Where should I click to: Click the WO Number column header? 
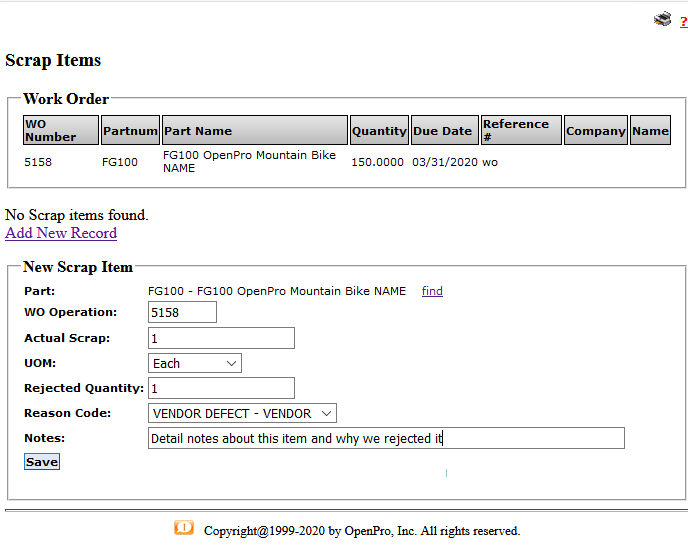61,130
